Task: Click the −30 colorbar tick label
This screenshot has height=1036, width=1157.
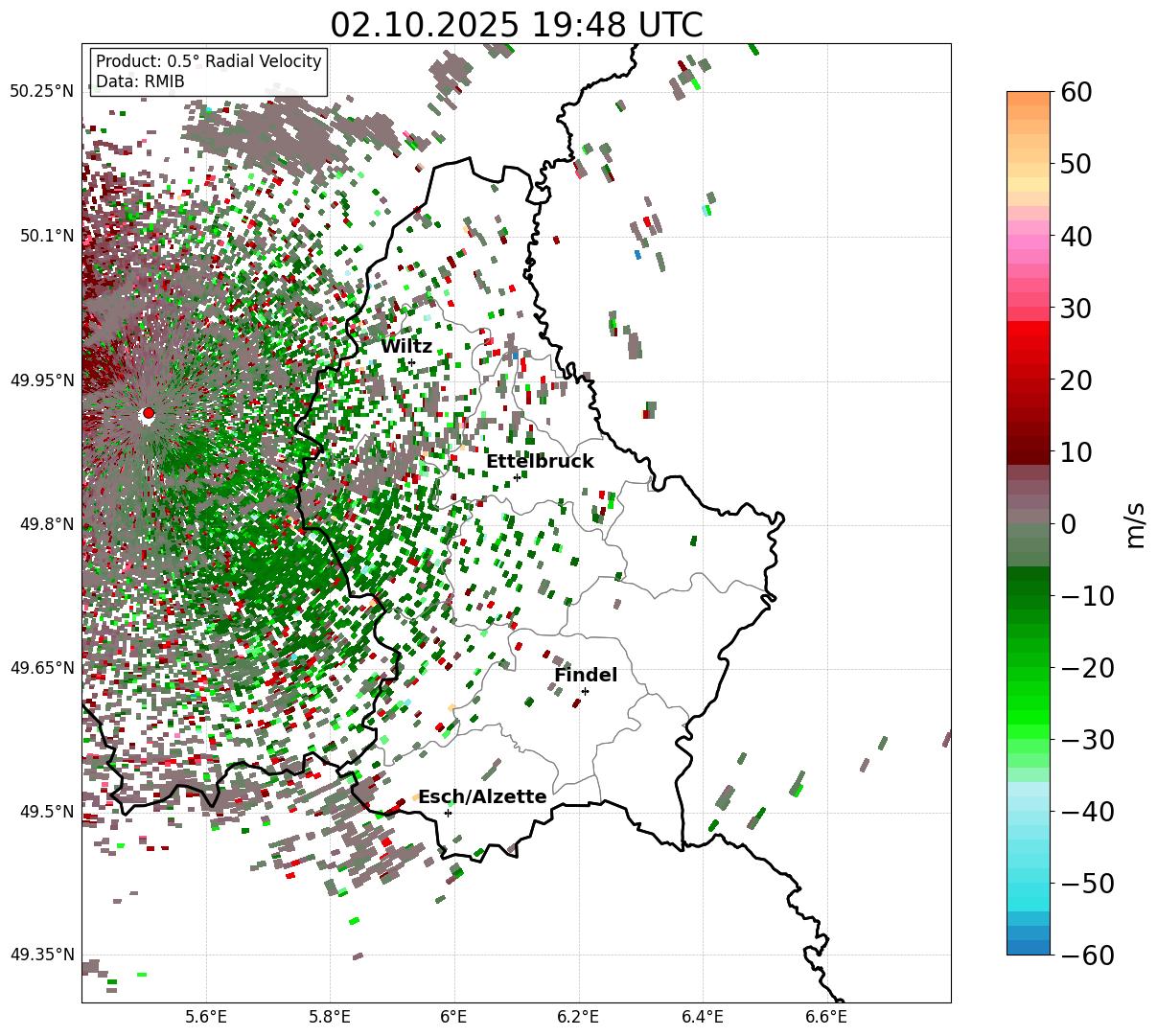Action: tap(1087, 740)
